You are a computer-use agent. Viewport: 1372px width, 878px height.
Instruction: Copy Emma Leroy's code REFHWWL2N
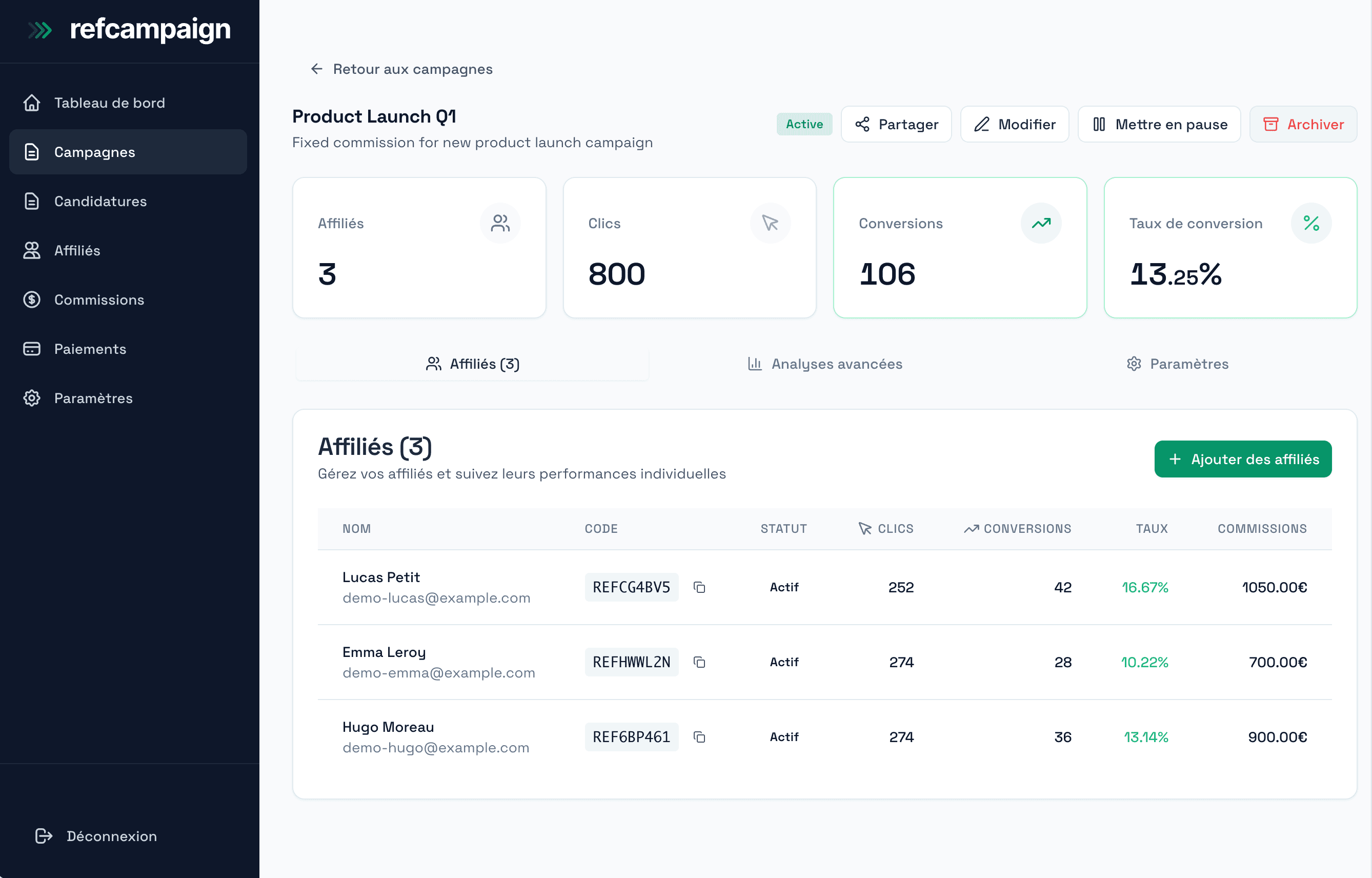pyautogui.click(x=699, y=662)
